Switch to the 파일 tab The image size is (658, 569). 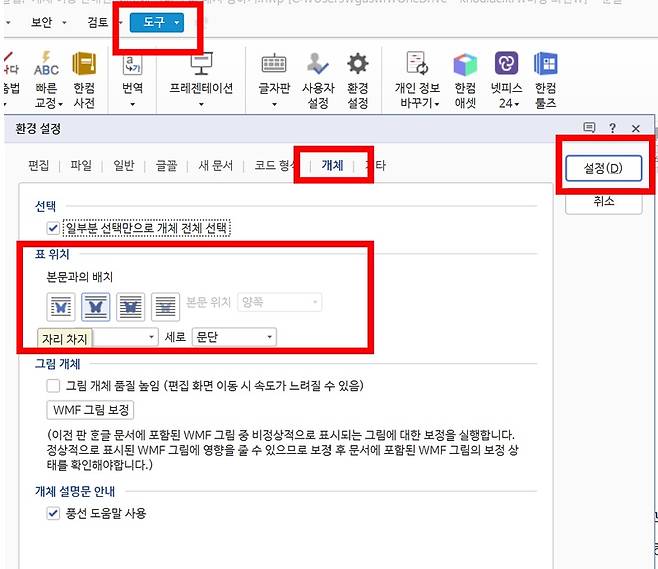tap(81, 165)
